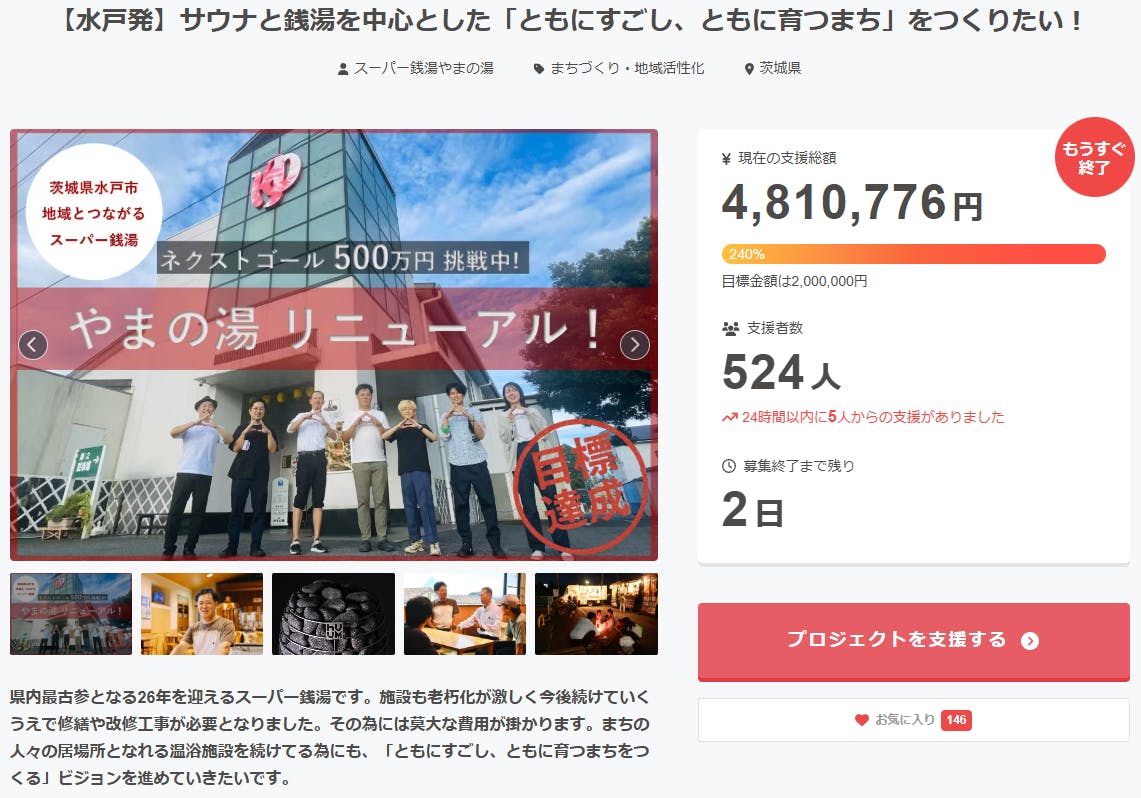Viewport: 1141px width, 798px height.
Task: Select the nighttime outdoor gathering thumbnail
Action: [x=596, y=614]
